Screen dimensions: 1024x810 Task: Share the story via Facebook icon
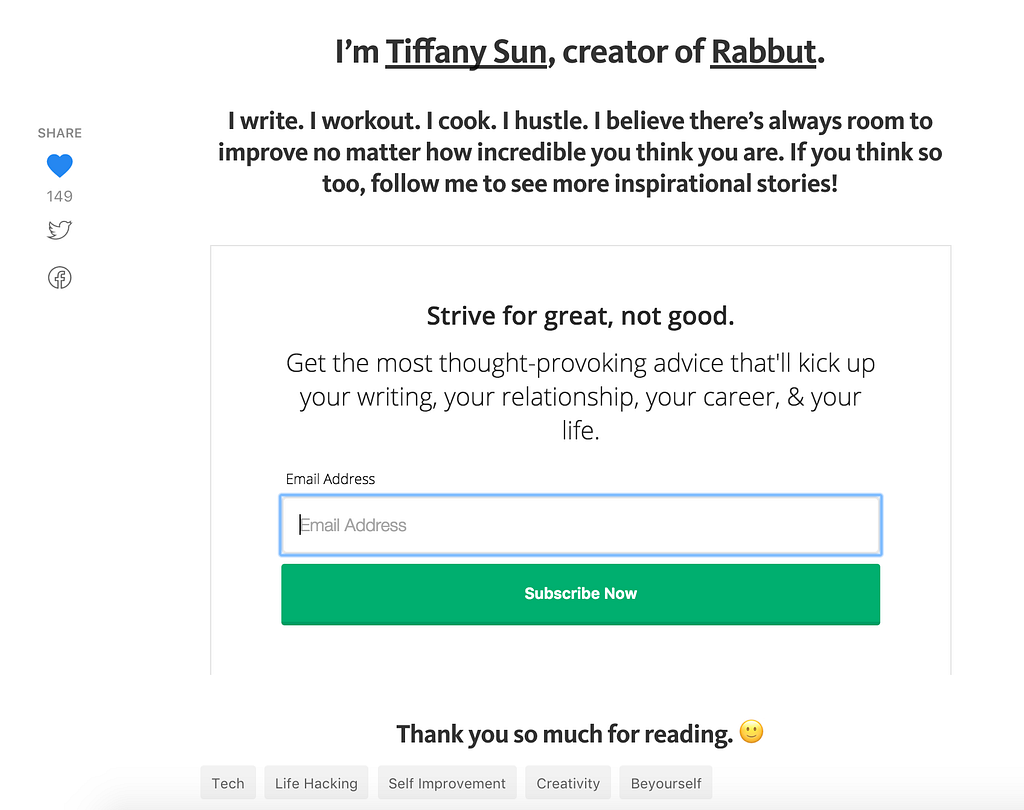click(x=60, y=279)
